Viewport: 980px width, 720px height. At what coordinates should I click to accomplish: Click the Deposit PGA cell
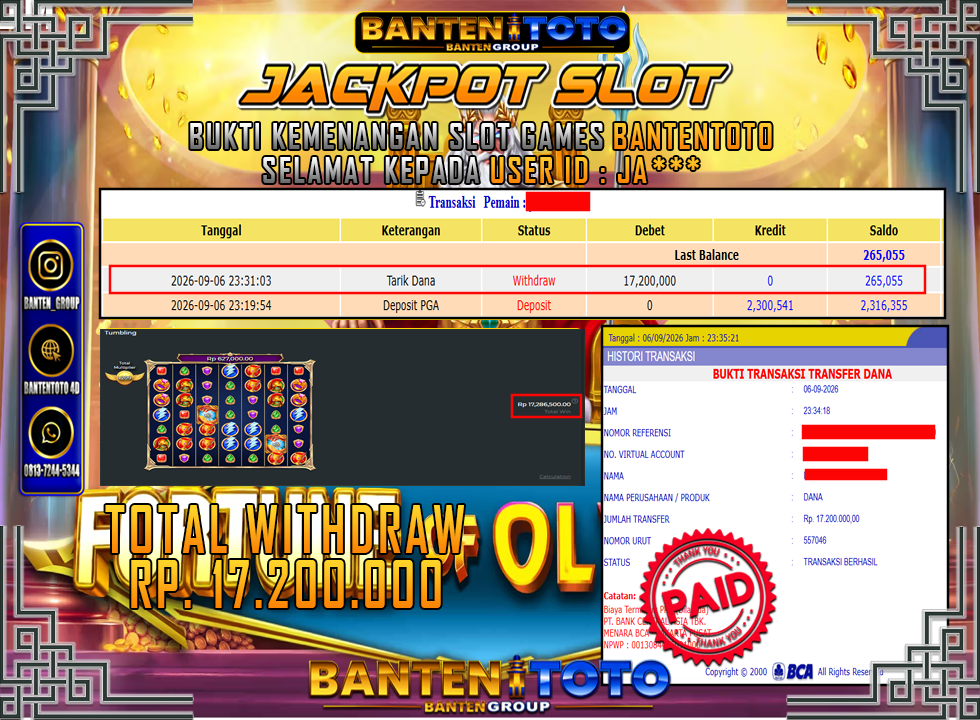coord(411,306)
